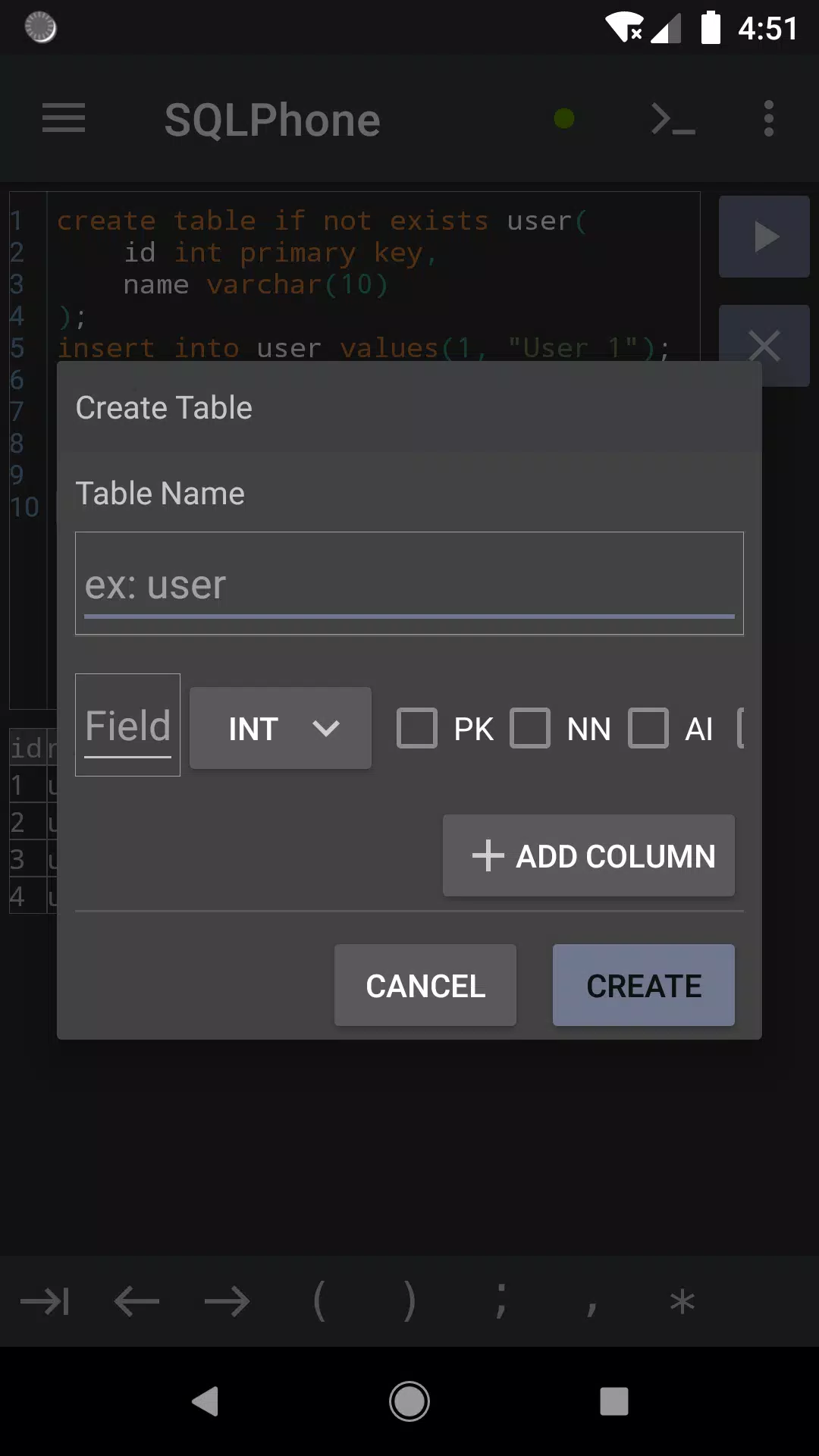Tap the left arrow cursor key

(136, 1301)
